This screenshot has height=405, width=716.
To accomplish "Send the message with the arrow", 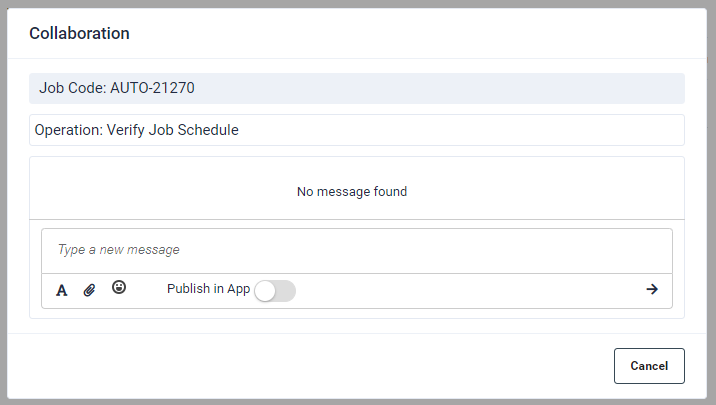I will click(652, 289).
